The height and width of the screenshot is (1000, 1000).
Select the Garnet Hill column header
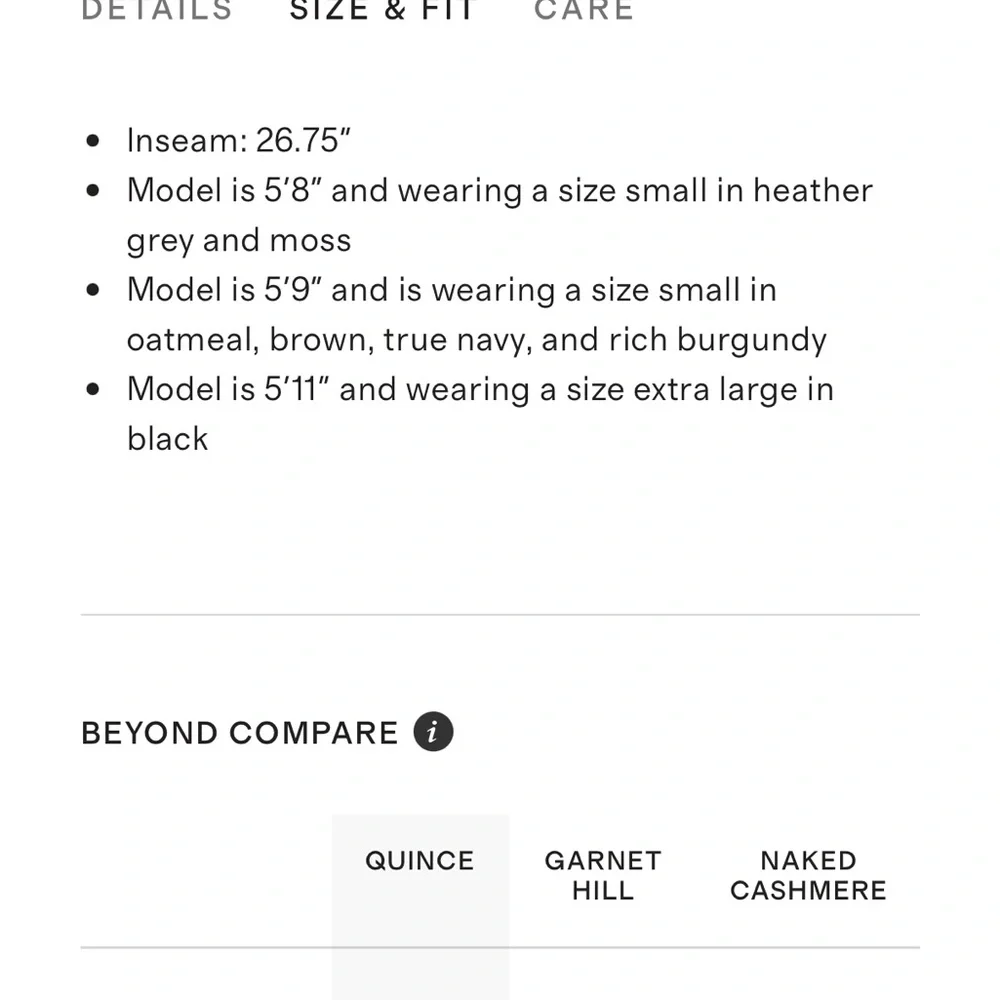(603, 875)
